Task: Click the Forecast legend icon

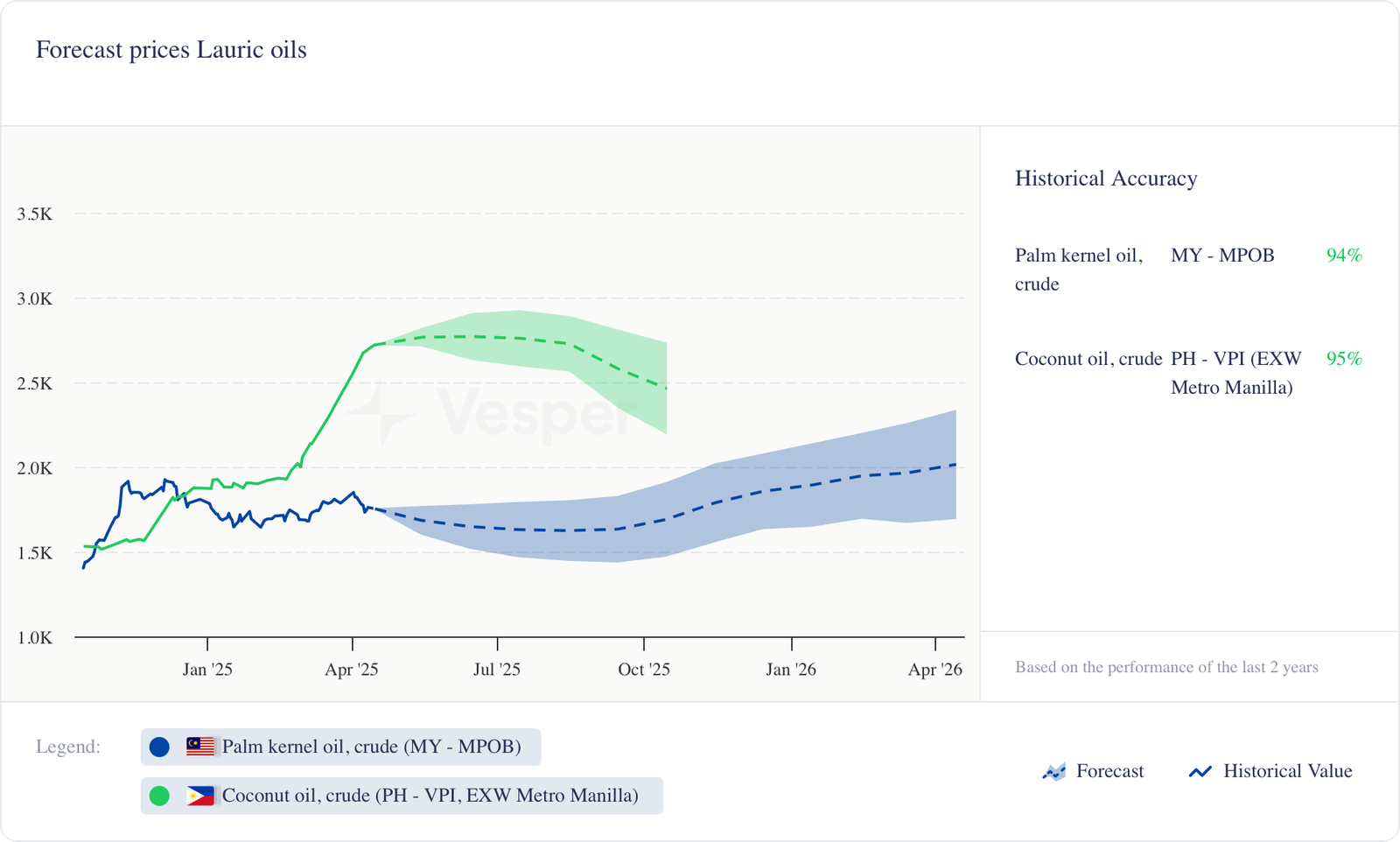Action: pyautogui.click(x=1054, y=772)
